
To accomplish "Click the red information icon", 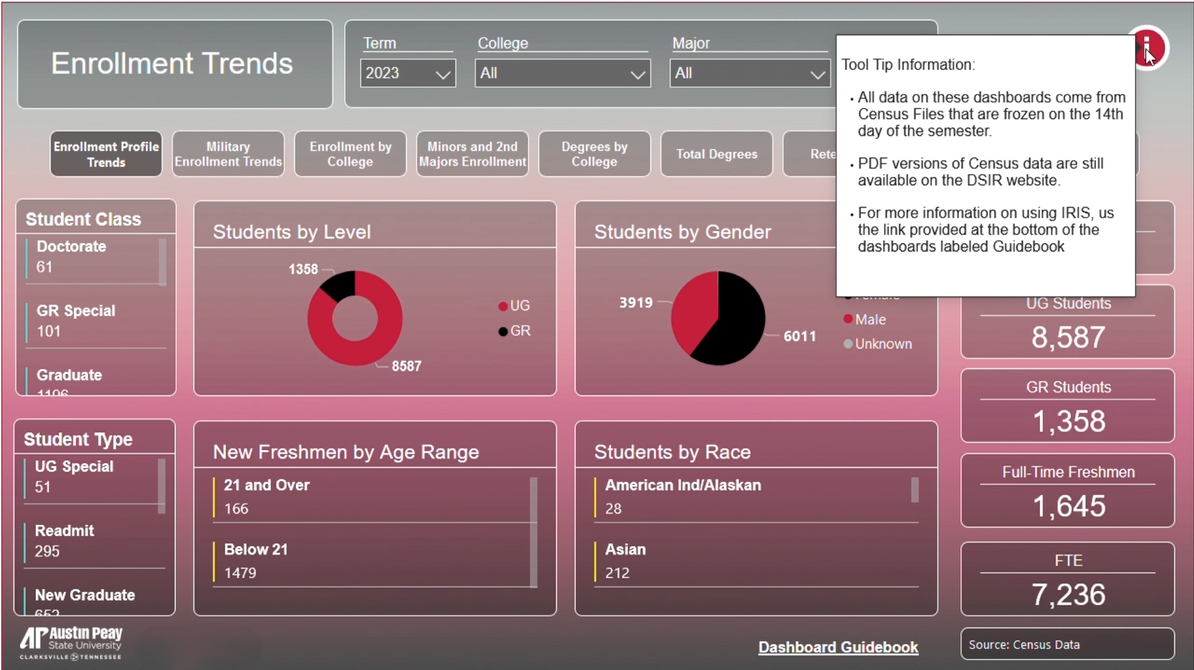I will click(1149, 47).
